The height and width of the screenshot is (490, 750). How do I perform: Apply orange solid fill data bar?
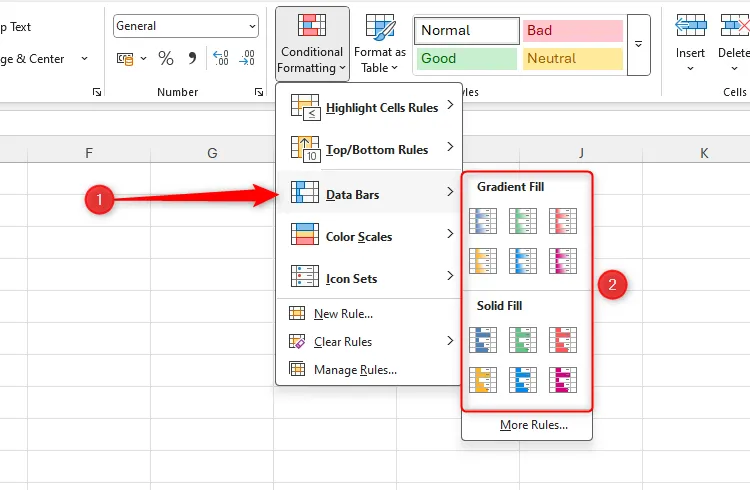(483, 380)
